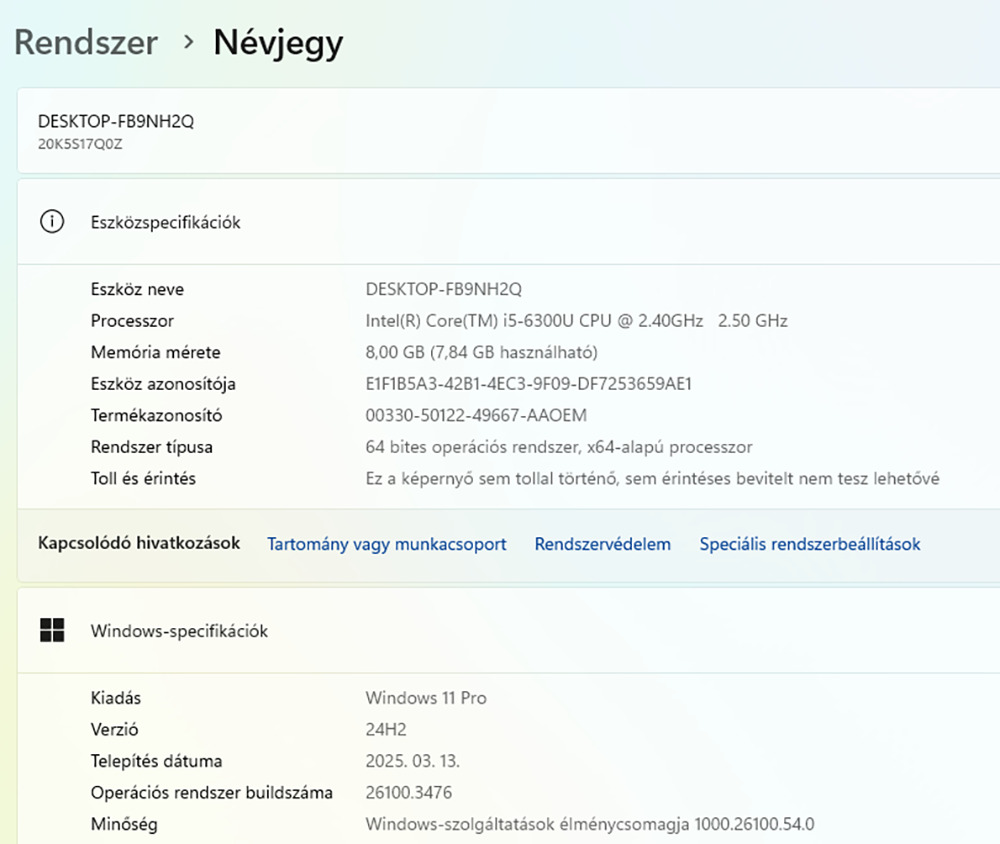1000x844 pixels.
Task: Click the Eszköz azonosítója label
Action: pos(163,384)
